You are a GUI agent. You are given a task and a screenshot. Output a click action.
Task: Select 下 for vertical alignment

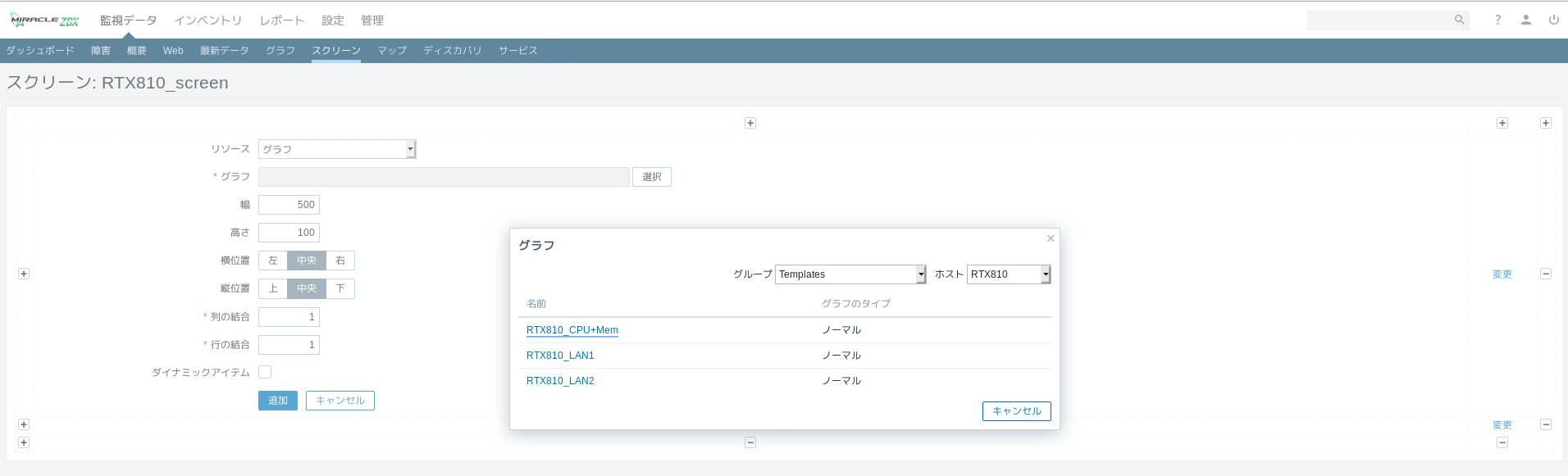point(340,288)
